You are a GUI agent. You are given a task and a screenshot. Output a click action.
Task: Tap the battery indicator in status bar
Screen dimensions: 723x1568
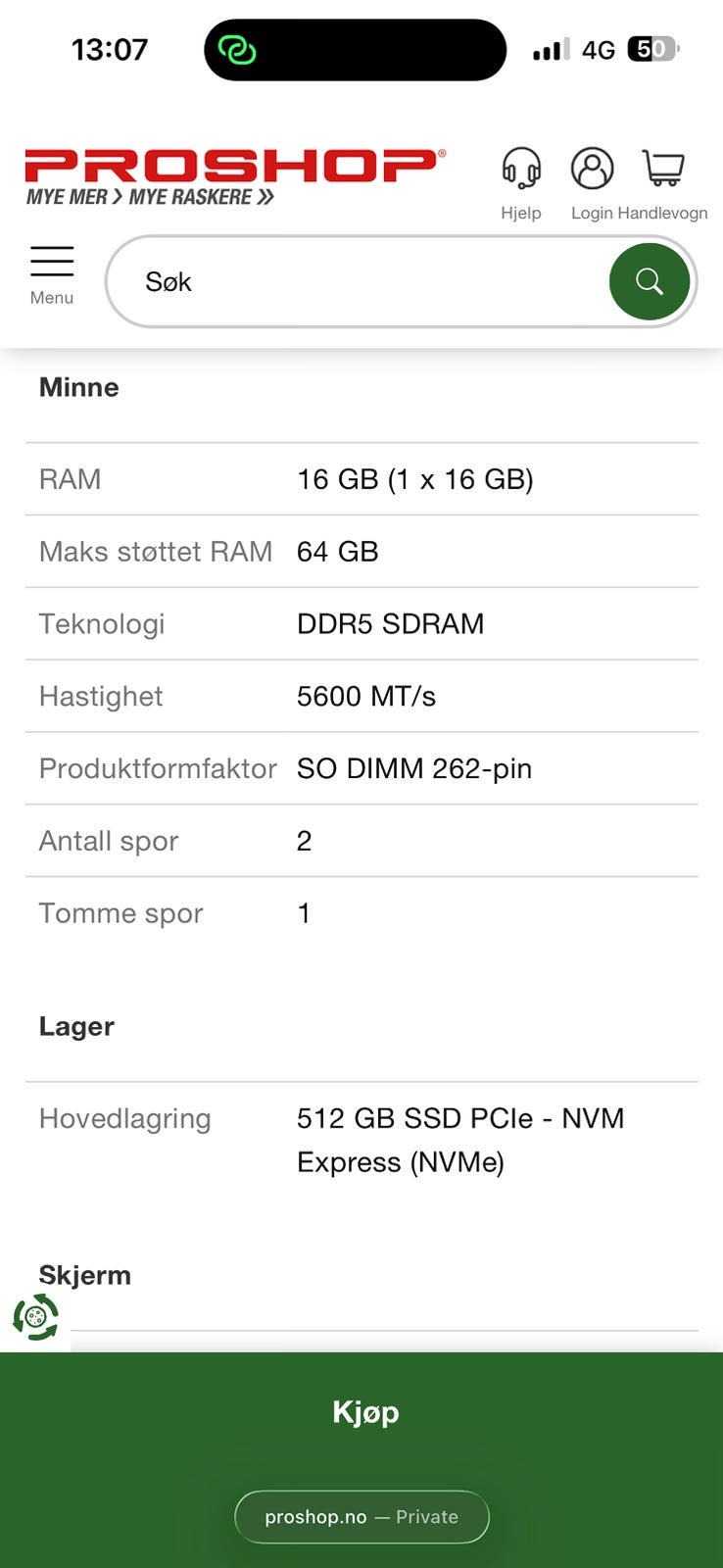pos(652,49)
